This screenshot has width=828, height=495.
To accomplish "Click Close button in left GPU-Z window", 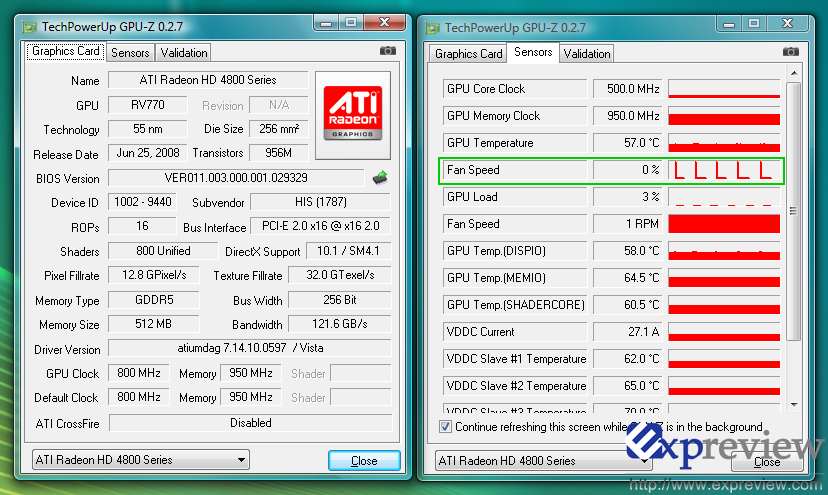I will tap(364, 461).
